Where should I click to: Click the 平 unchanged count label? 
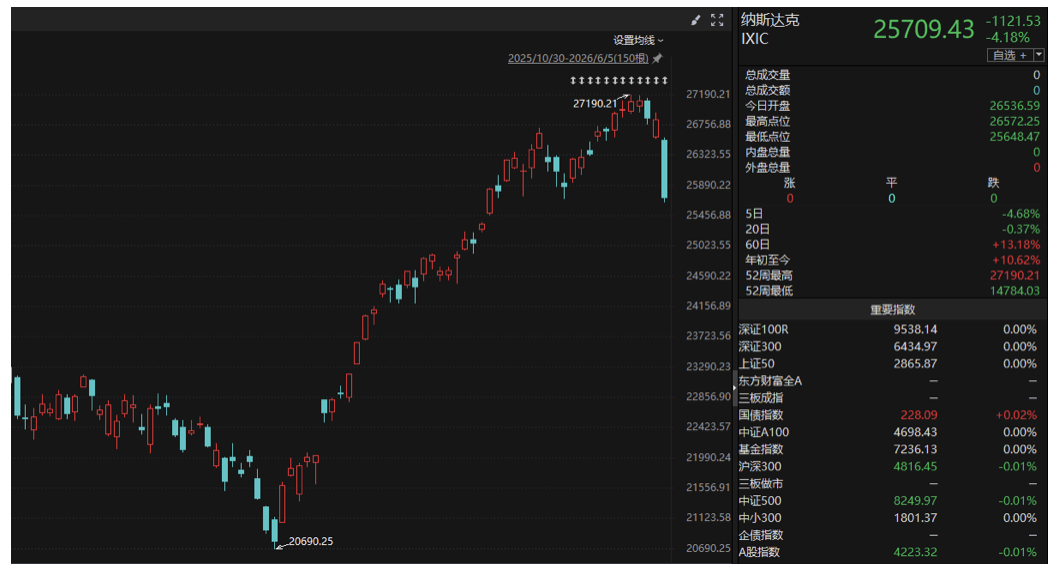tap(891, 183)
